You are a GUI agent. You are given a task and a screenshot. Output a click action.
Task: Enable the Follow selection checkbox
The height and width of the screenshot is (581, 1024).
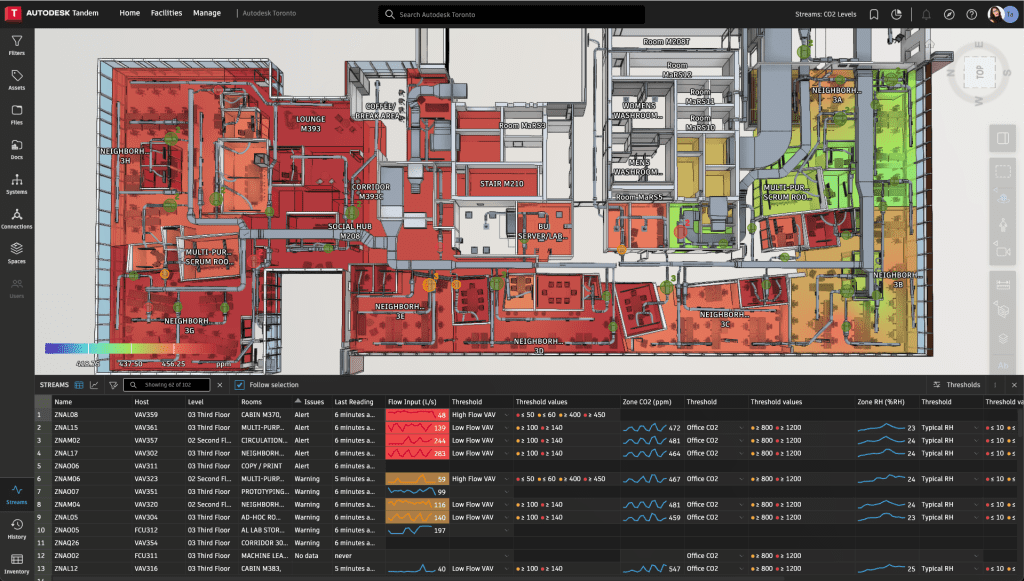[x=240, y=386]
